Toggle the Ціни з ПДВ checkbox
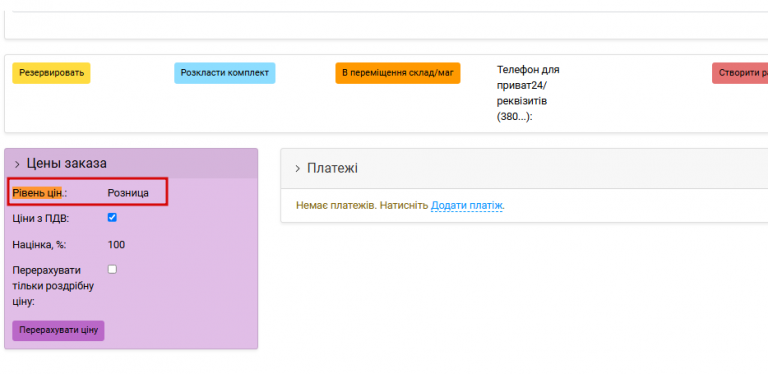Viewport: 768px width, 374px height. [112, 217]
